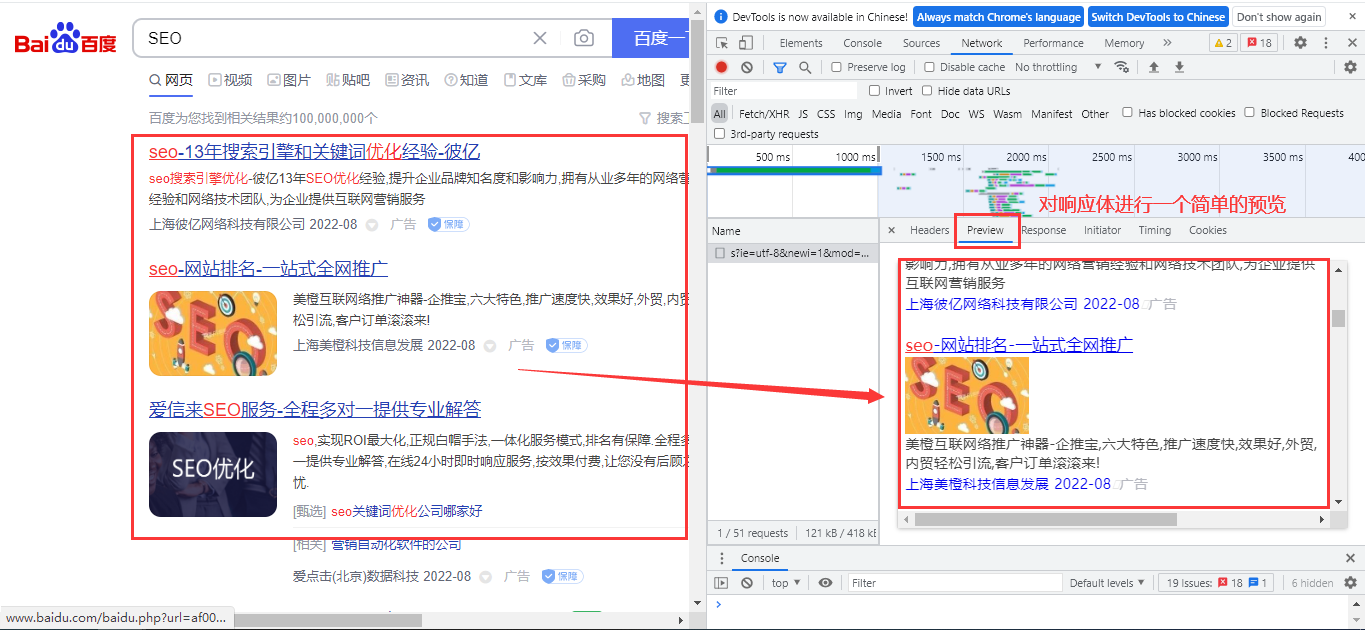The height and width of the screenshot is (630, 1365).
Task: Open console drawer three-dot menu
Action: pyautogui.click(x=721, y=558)
